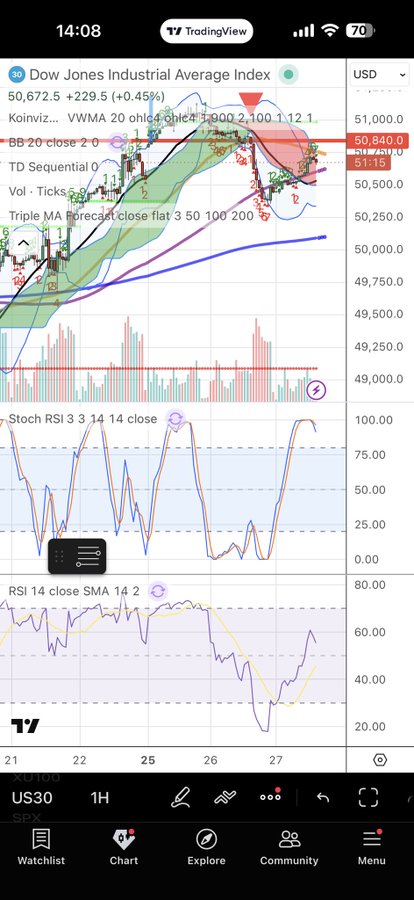414x900 pixels.
Task: Select the TD Sequential indicator legend
Action: point(53,167)
